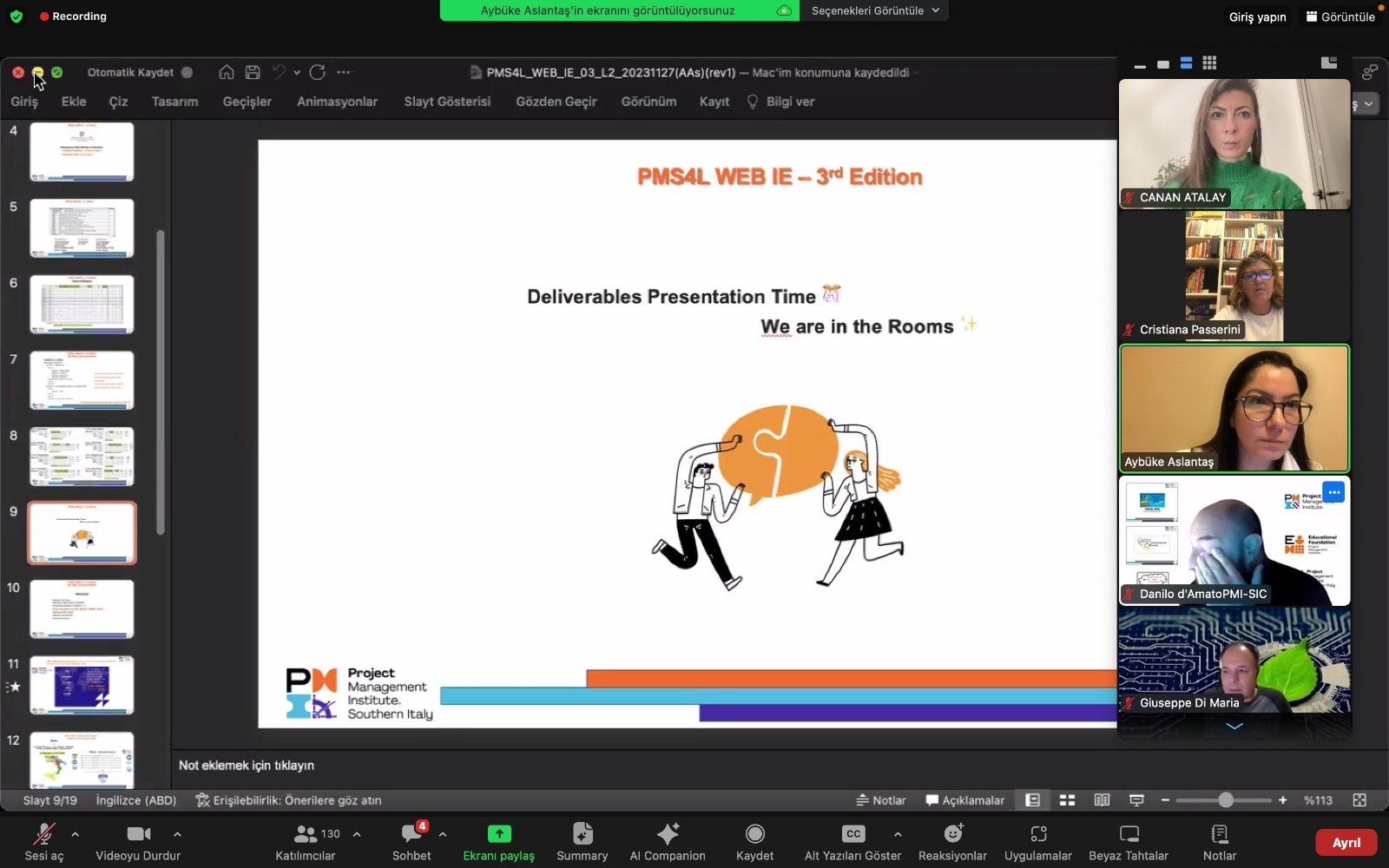The width and height of the screenshot is (1389, 868).
Task: Expand more participant videos chevron
Action: (x=1234, y=726)
